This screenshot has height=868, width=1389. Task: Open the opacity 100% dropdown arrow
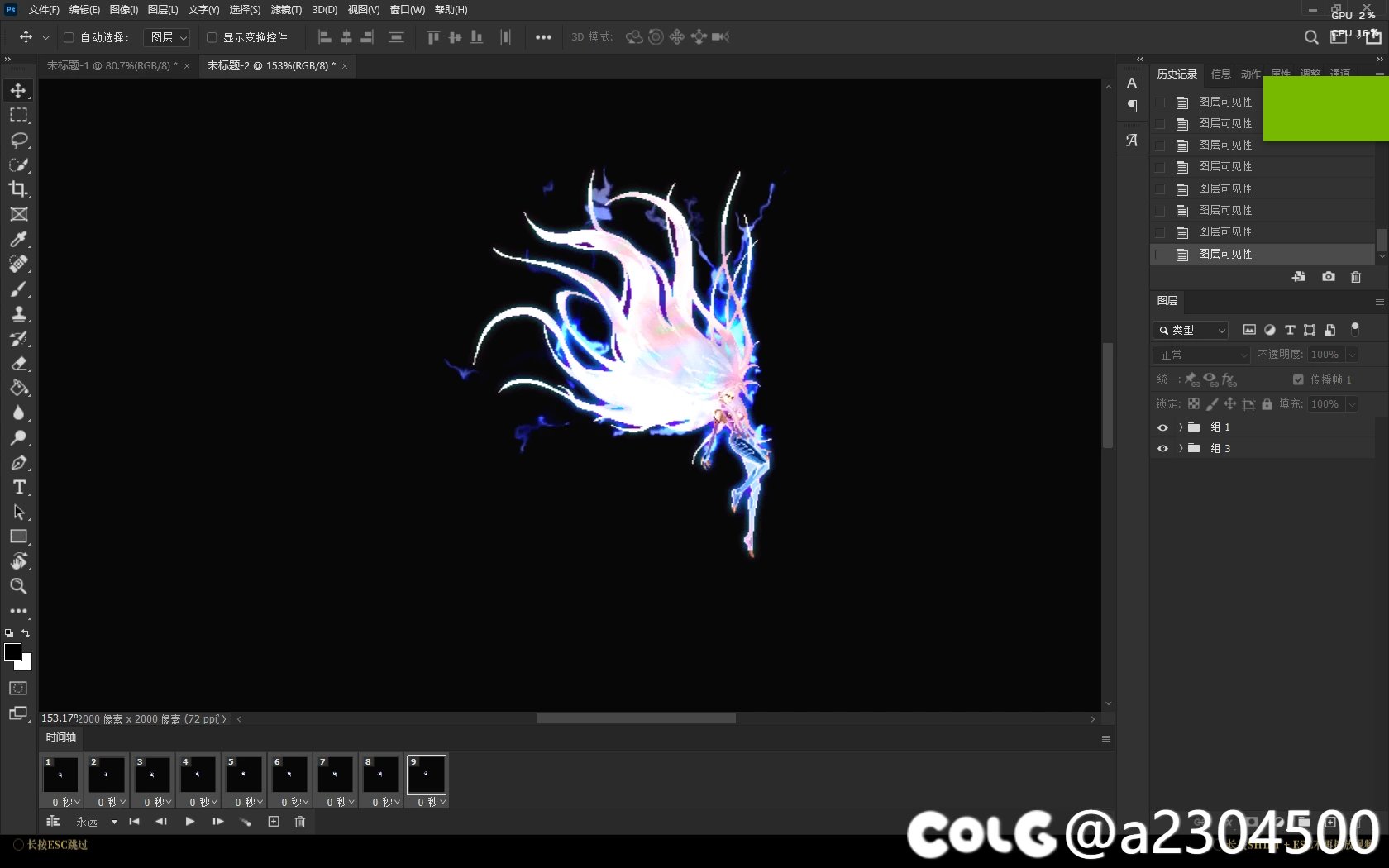tap(1352, 355)
